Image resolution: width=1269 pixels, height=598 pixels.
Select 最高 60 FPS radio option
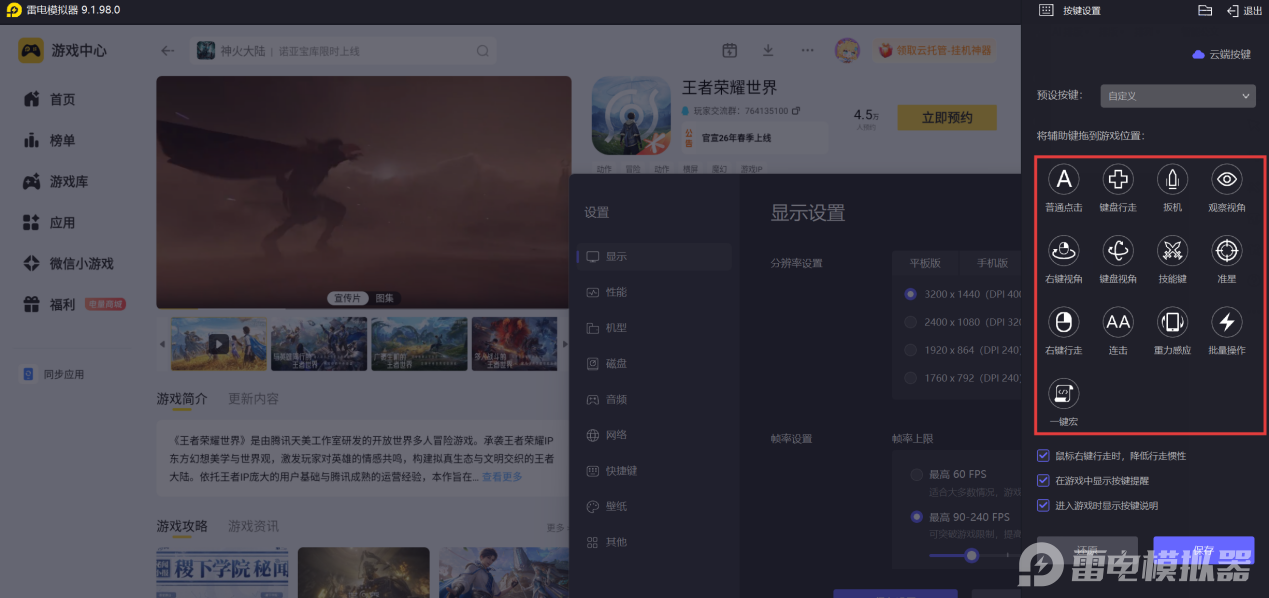(x=917, y=474)
